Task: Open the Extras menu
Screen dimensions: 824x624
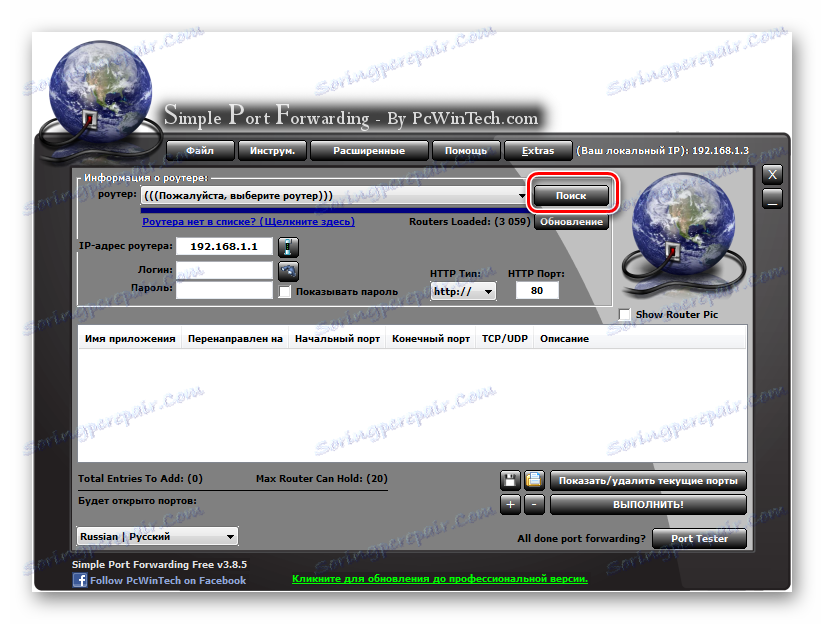Action: click(x=538, y=150)
